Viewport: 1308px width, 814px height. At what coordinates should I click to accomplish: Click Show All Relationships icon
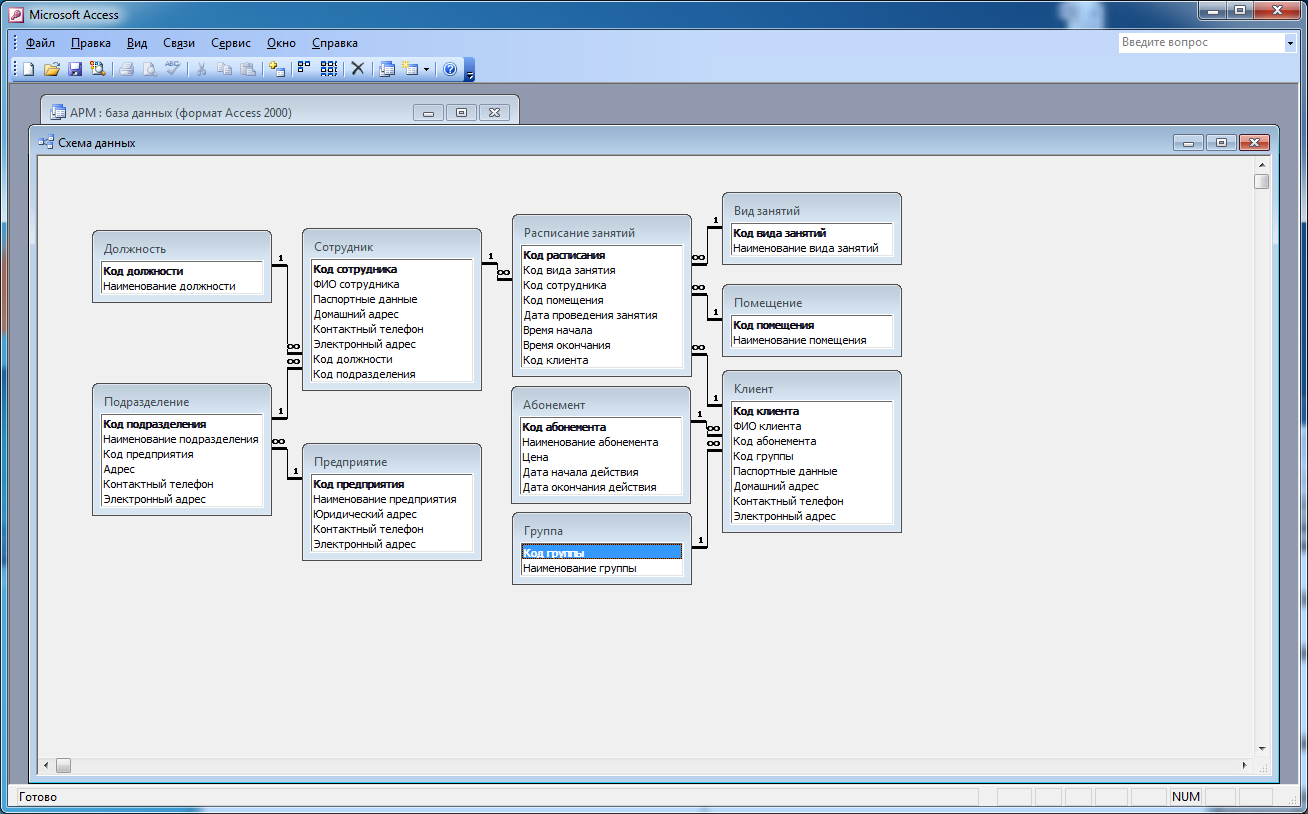click(328, 69)
